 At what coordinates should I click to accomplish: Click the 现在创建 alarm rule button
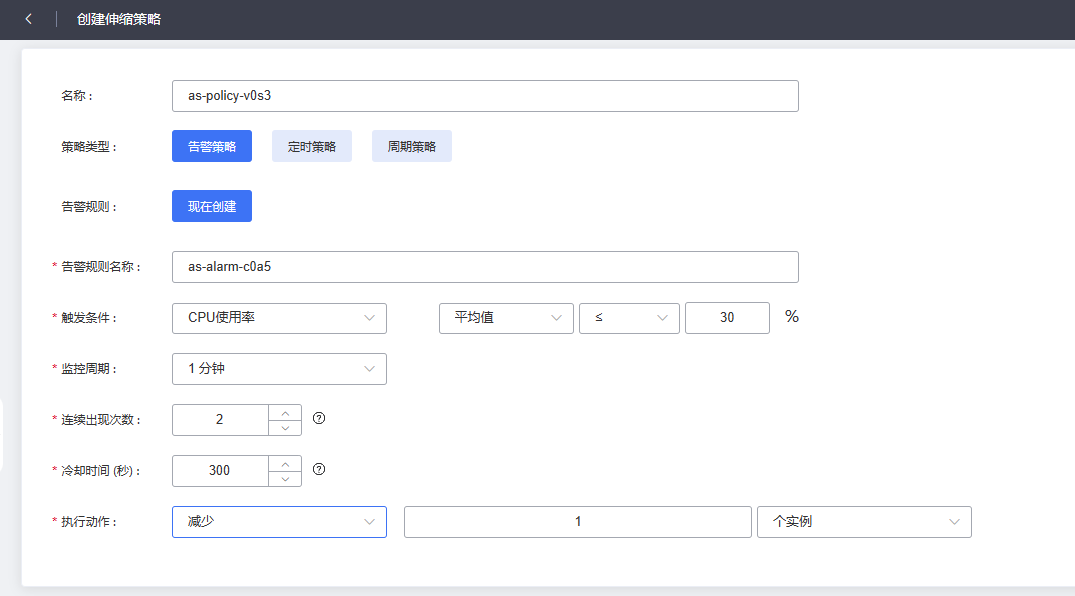coord(212,206)
